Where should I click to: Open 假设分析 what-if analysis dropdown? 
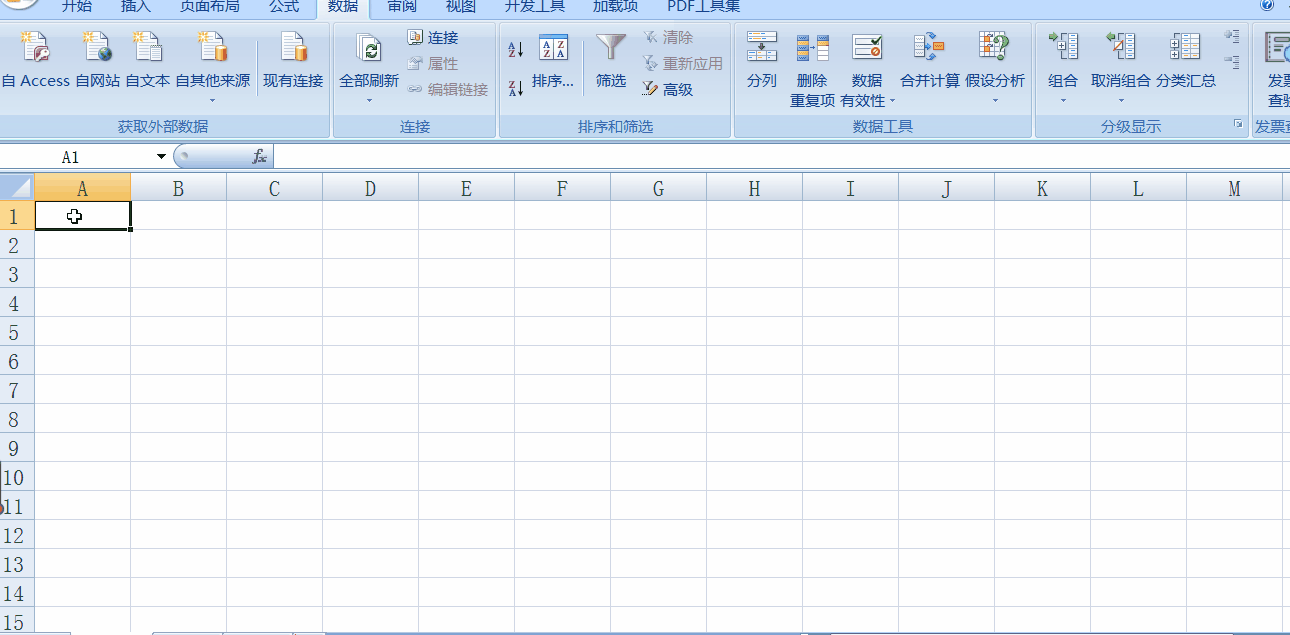(995, 68)
